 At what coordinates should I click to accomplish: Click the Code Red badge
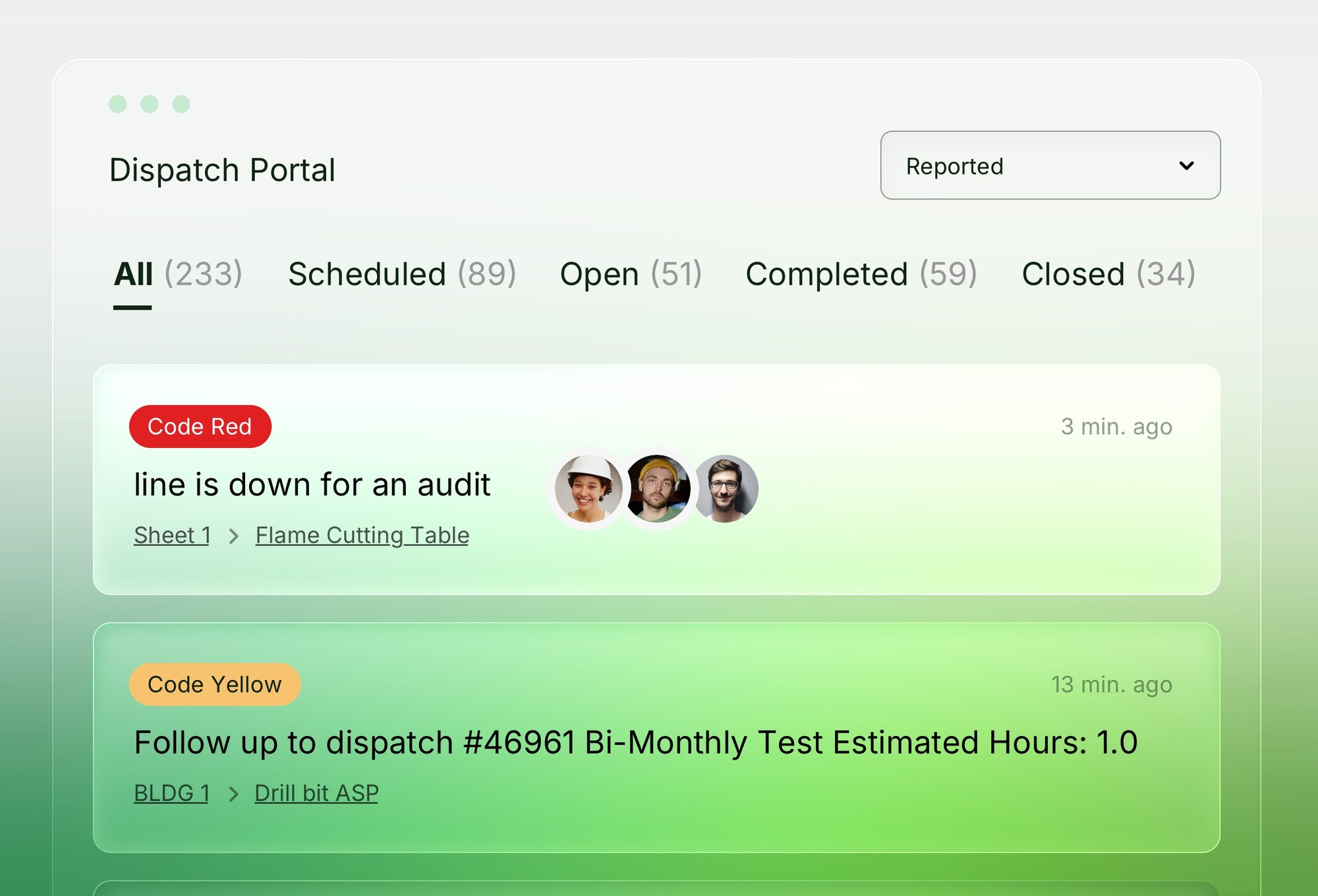pyautogui.click(x=200, y=426)
